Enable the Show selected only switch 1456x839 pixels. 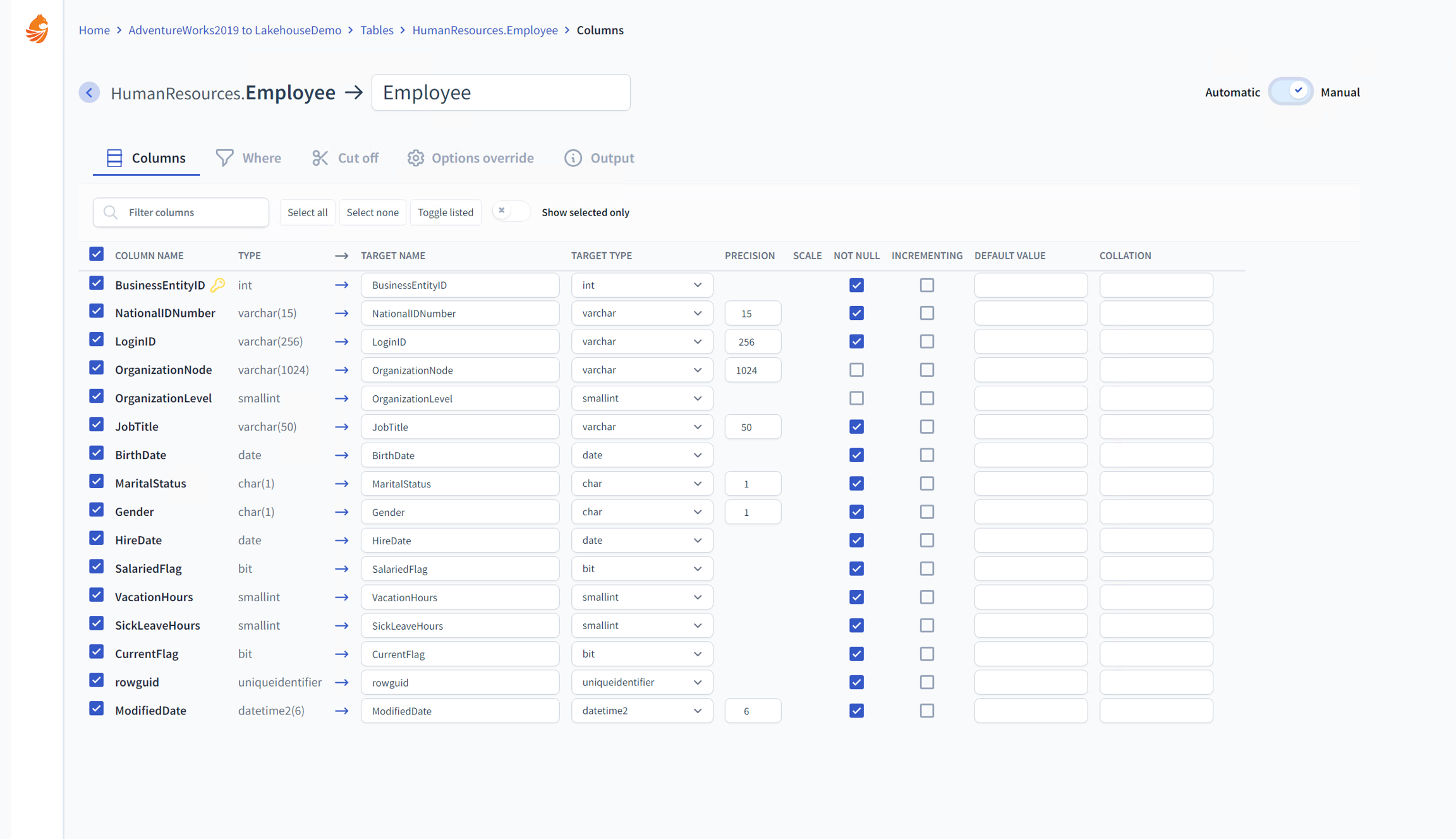click(x=511, y=212)
